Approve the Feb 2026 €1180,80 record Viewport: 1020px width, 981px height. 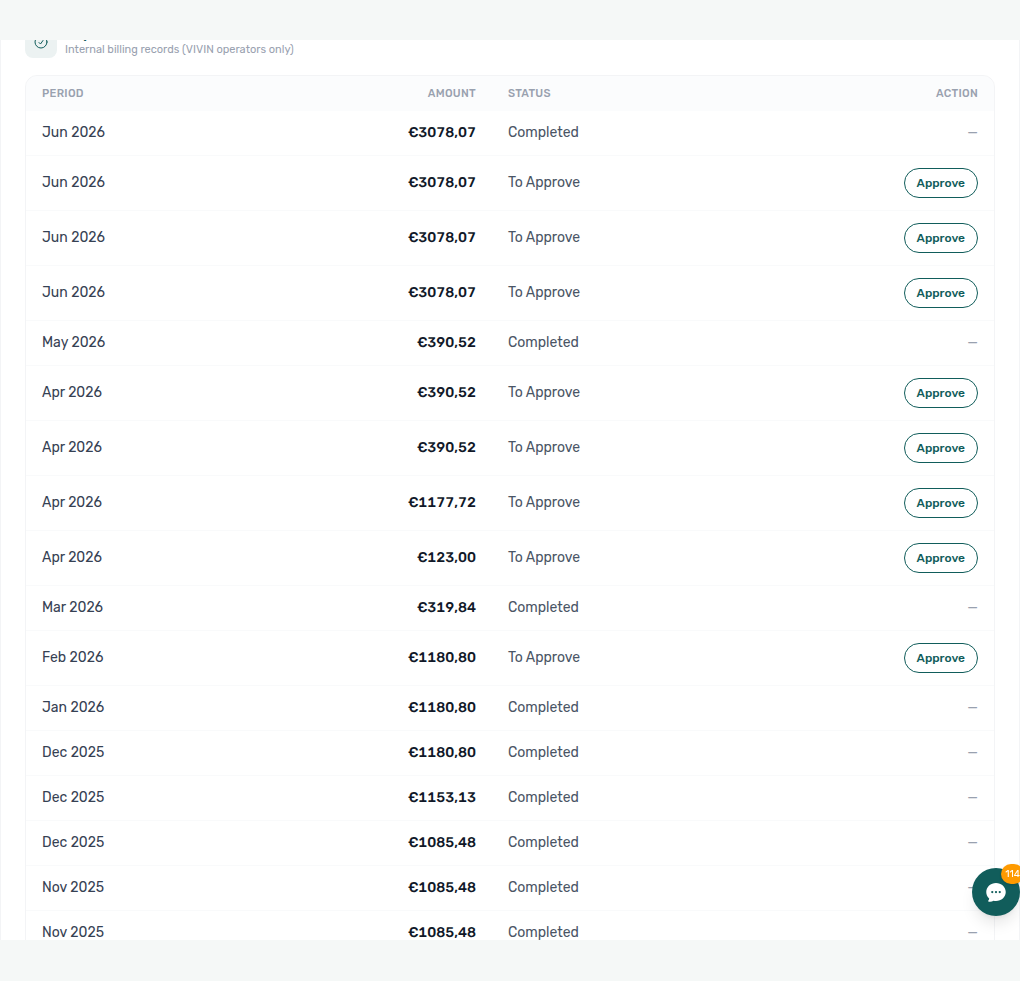click(941, 658)
